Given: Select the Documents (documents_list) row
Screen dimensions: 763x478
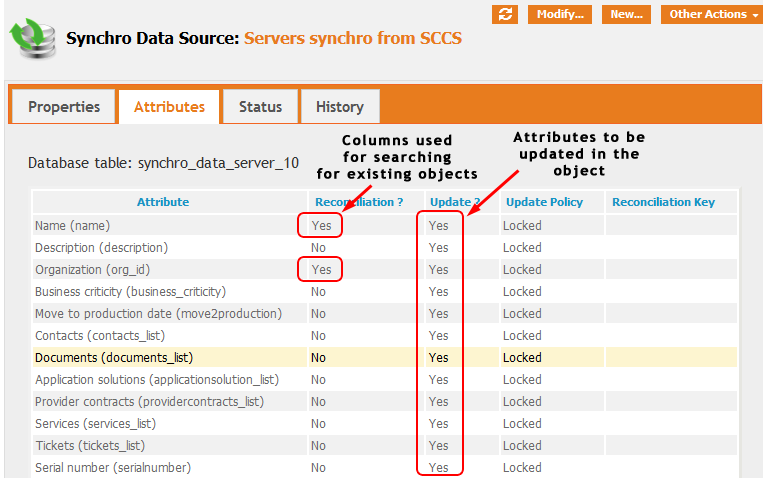Looking at the screenshot, I should click(x=114, y=357).
